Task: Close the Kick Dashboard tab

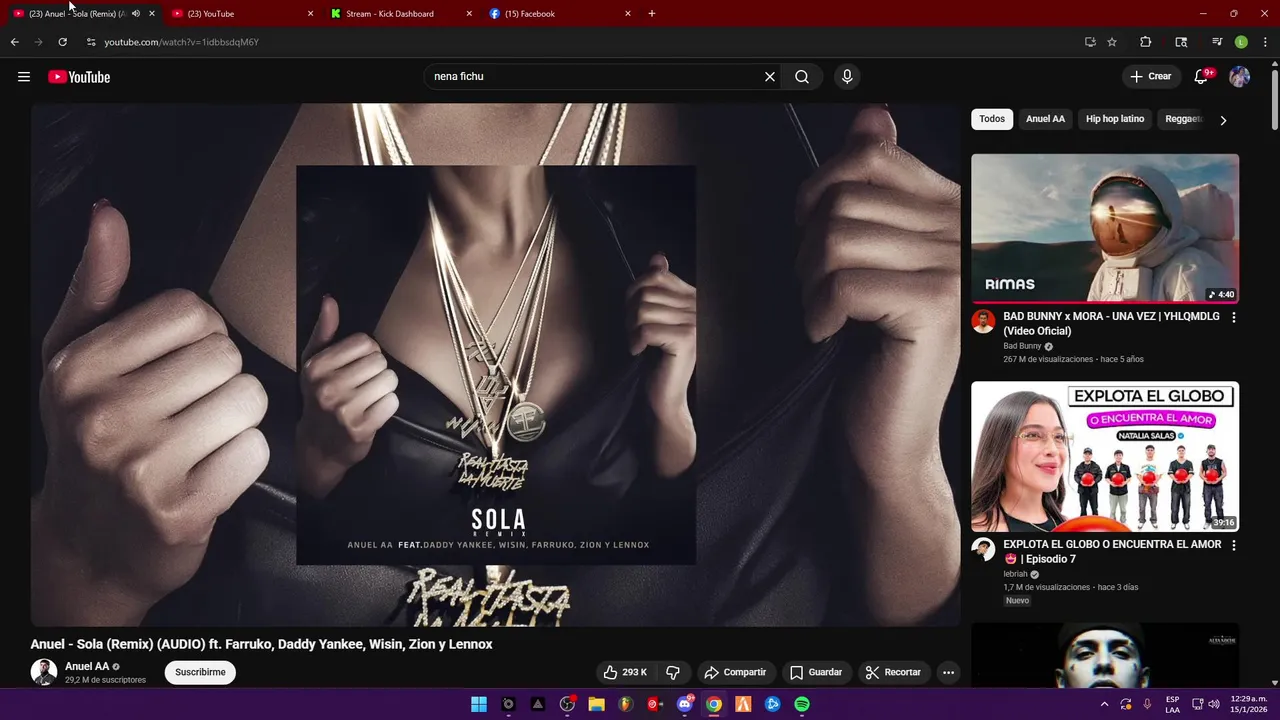Action: pos(469,14)
